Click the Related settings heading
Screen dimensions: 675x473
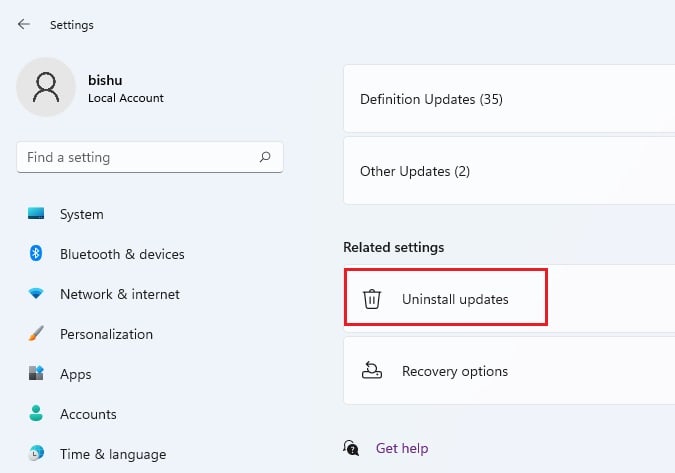(393, 247)
